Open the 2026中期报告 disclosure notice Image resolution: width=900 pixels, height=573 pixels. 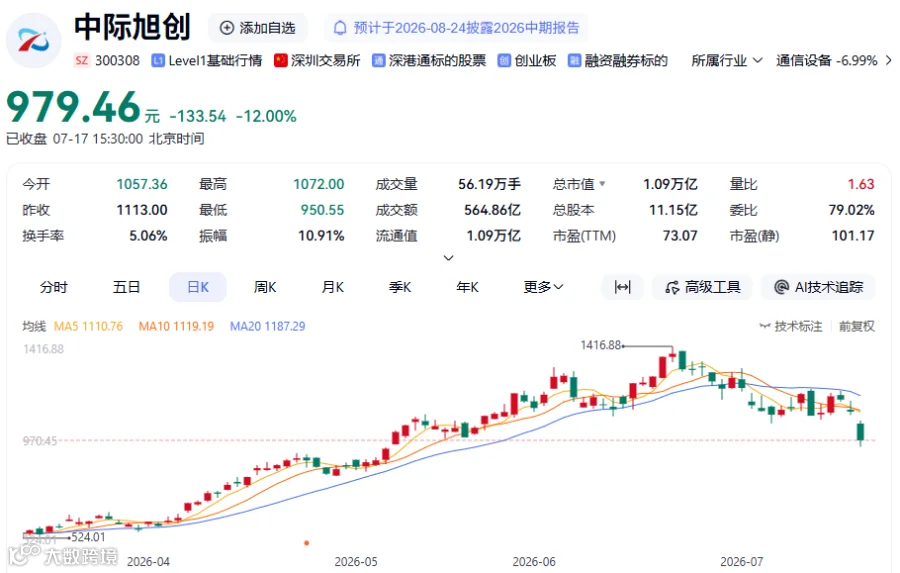click(x=456, y=28)
